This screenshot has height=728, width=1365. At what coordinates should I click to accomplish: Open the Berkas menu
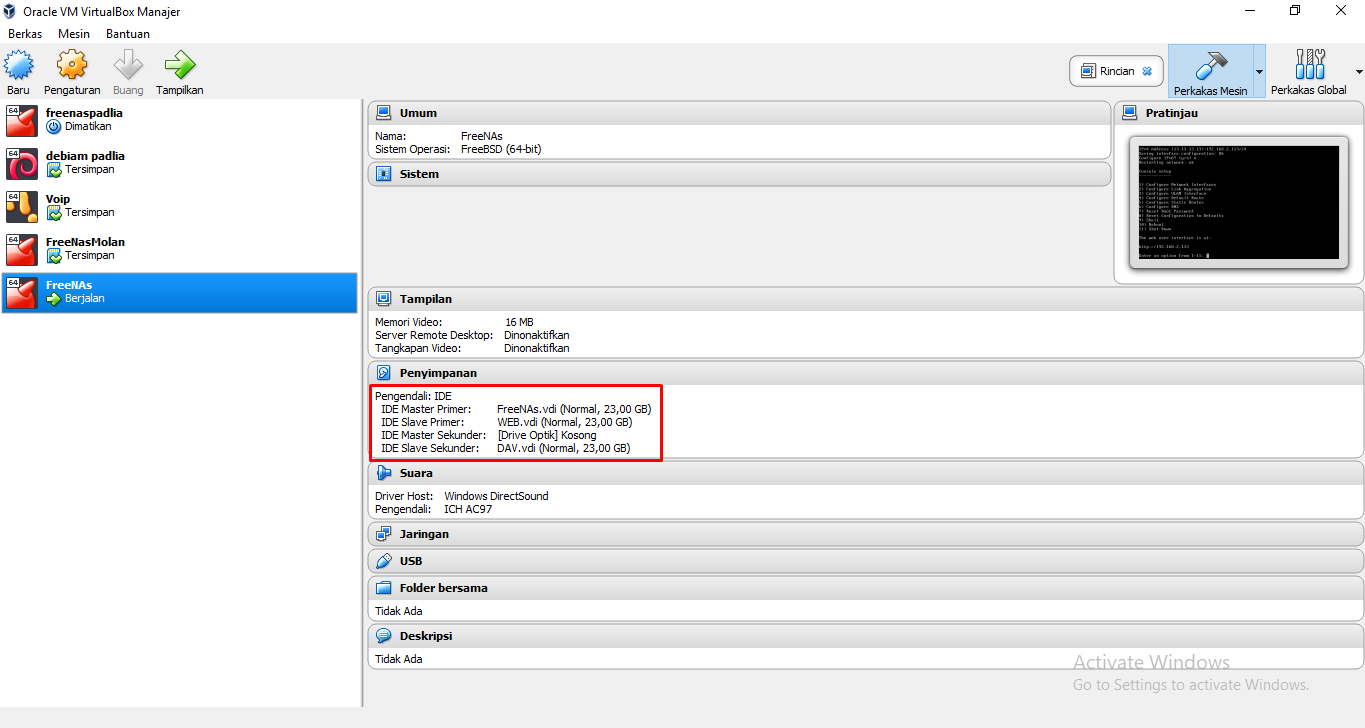tap(25, 33)
